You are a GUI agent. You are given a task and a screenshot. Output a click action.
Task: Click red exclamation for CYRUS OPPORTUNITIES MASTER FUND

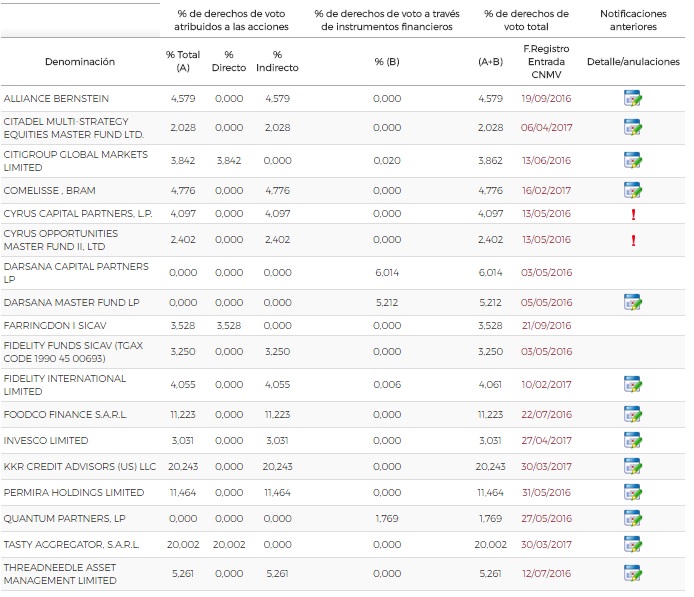[632, 240]
